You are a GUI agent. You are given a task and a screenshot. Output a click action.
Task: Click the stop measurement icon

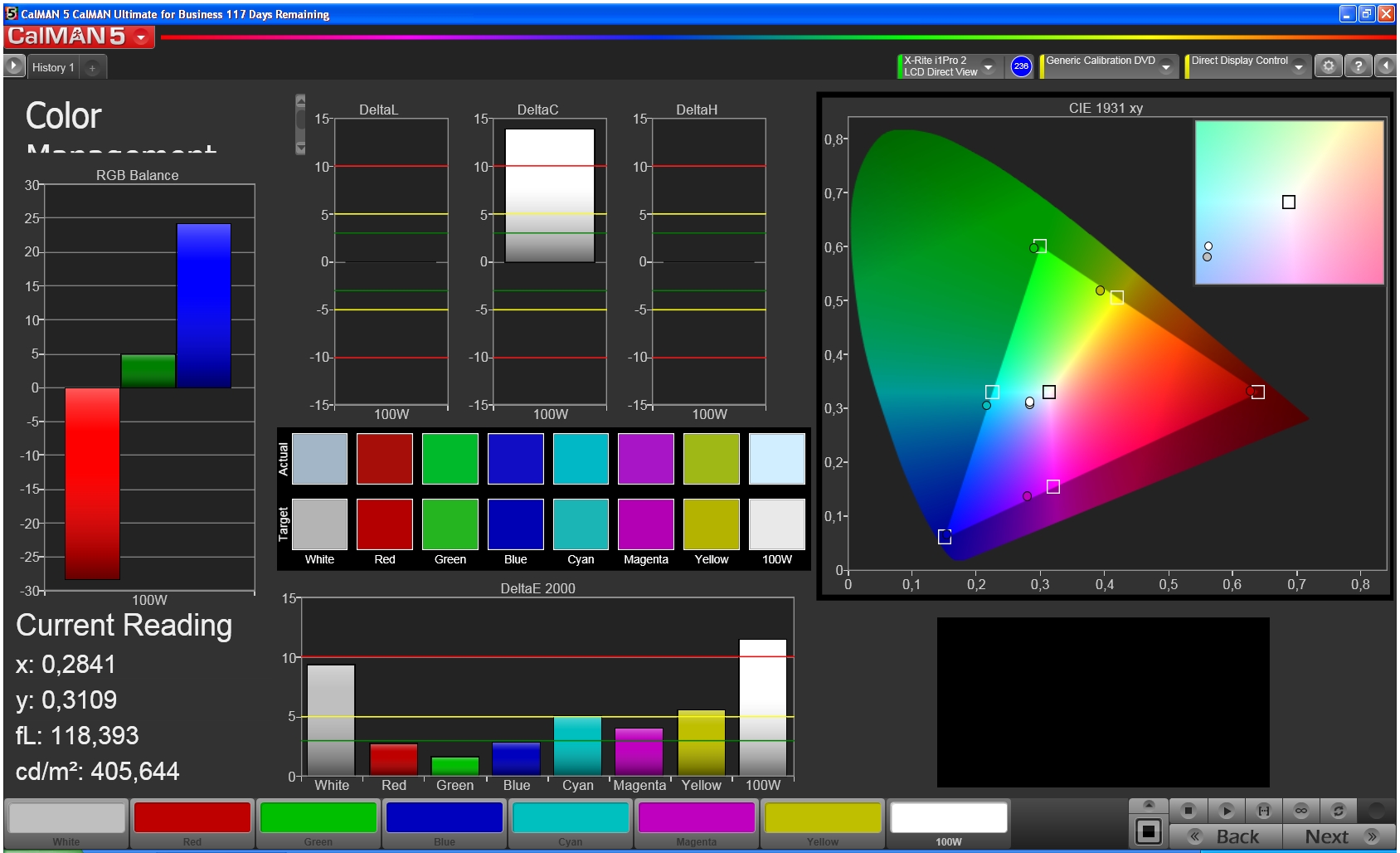[1189, 811]
